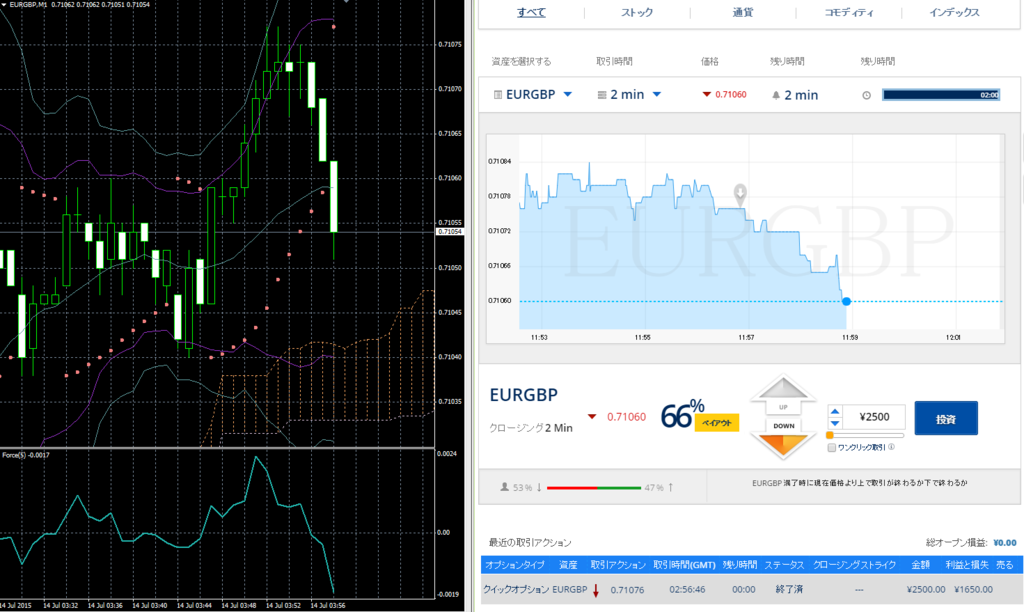
Task: Select the クイックオプション EURGBP trade row
Action: click(x=751, y=589)
